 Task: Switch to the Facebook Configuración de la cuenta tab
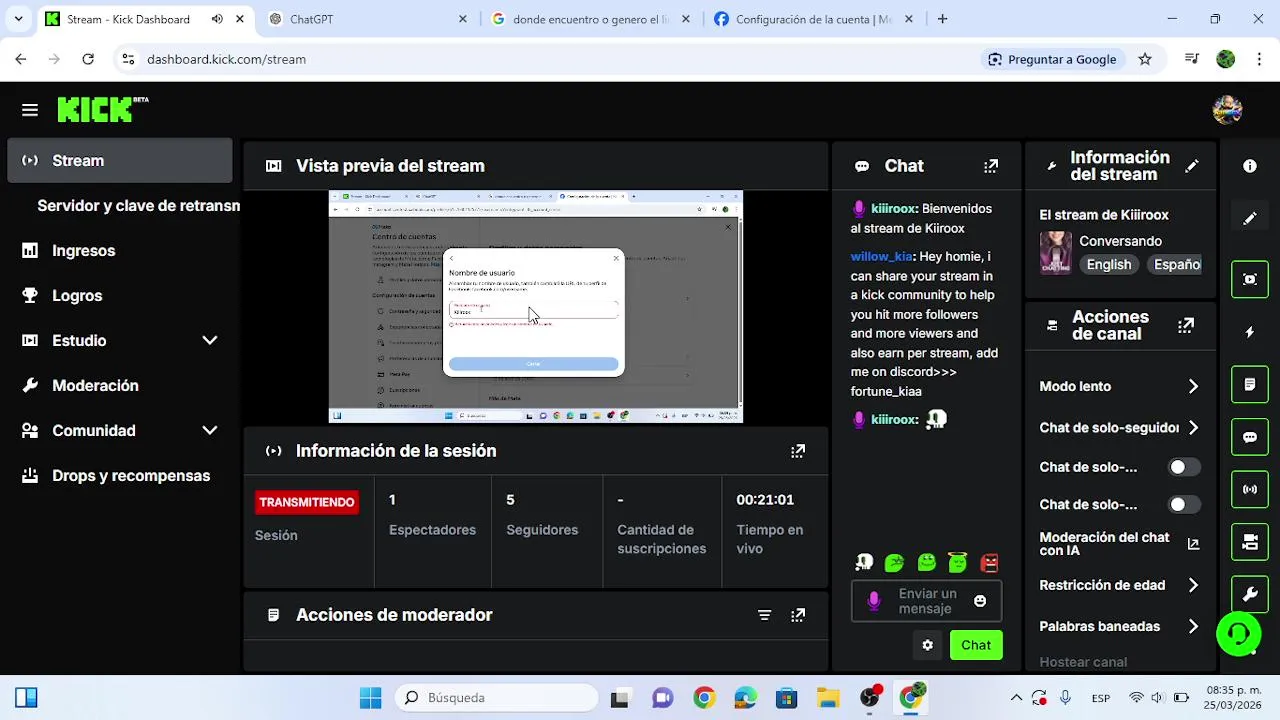812,19
